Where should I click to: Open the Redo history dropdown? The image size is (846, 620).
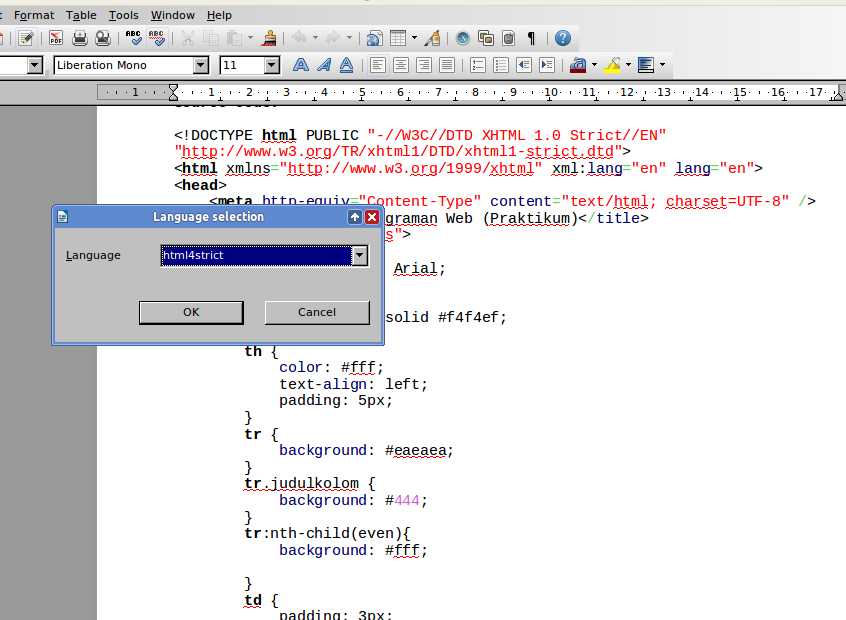click(x=350, y=38)
